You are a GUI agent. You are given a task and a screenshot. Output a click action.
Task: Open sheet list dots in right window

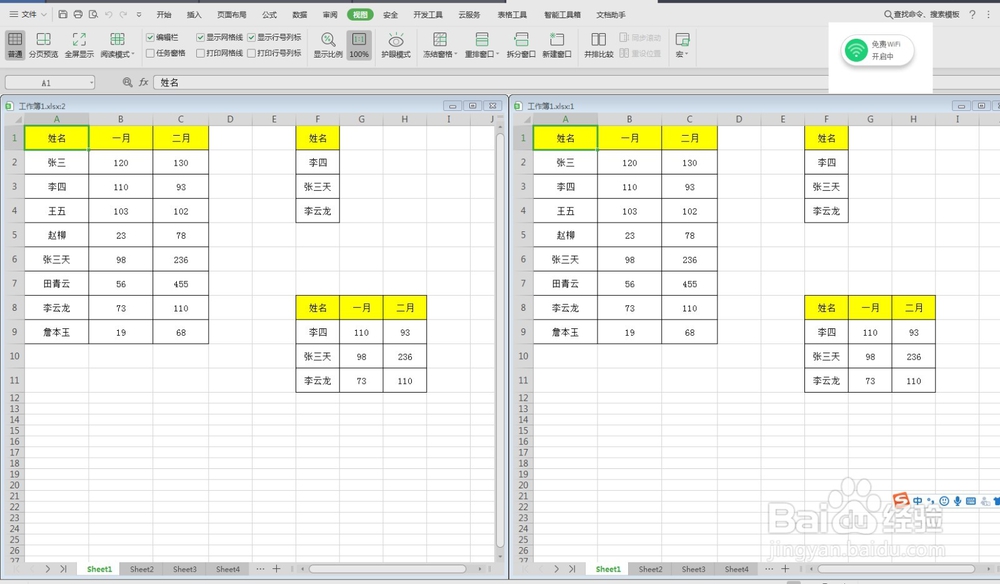tap(768, 569)
